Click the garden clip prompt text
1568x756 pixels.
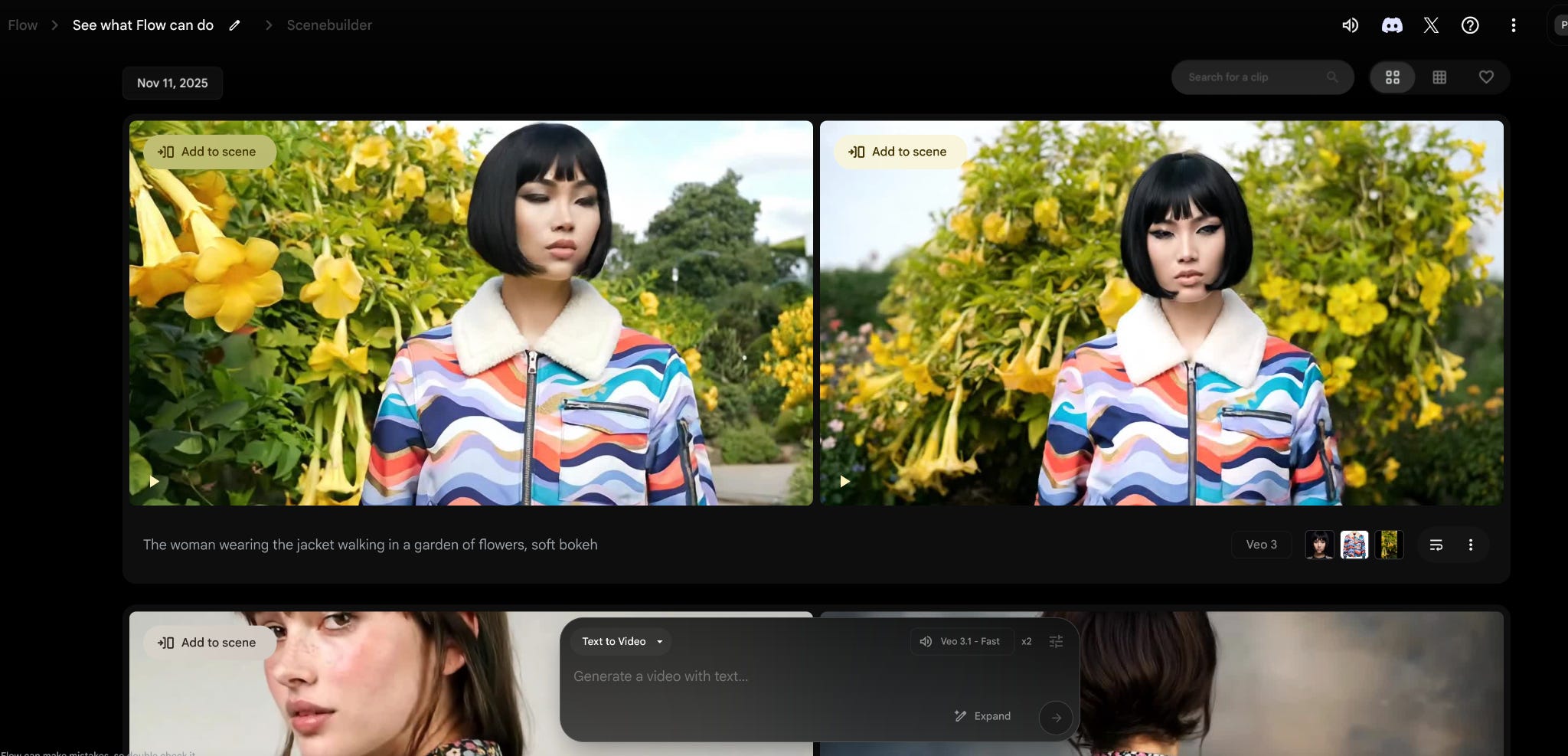371,545
